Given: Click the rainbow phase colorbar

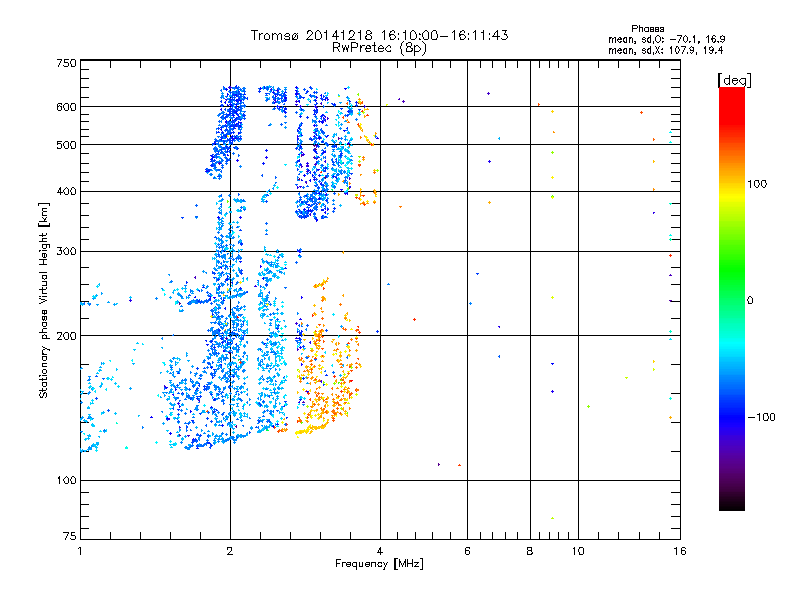Looking at the screenshot, I should tap(732, 298).
